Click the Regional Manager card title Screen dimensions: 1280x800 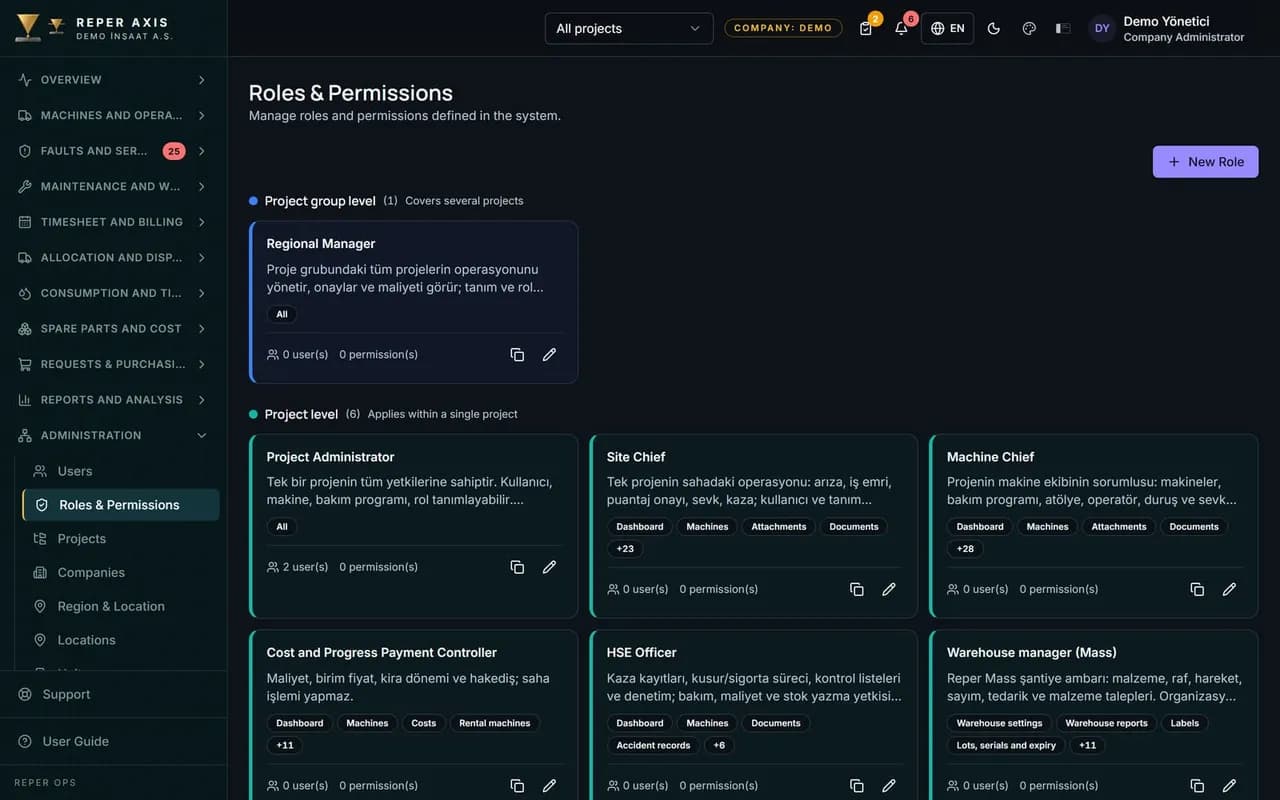click(321, 244)
